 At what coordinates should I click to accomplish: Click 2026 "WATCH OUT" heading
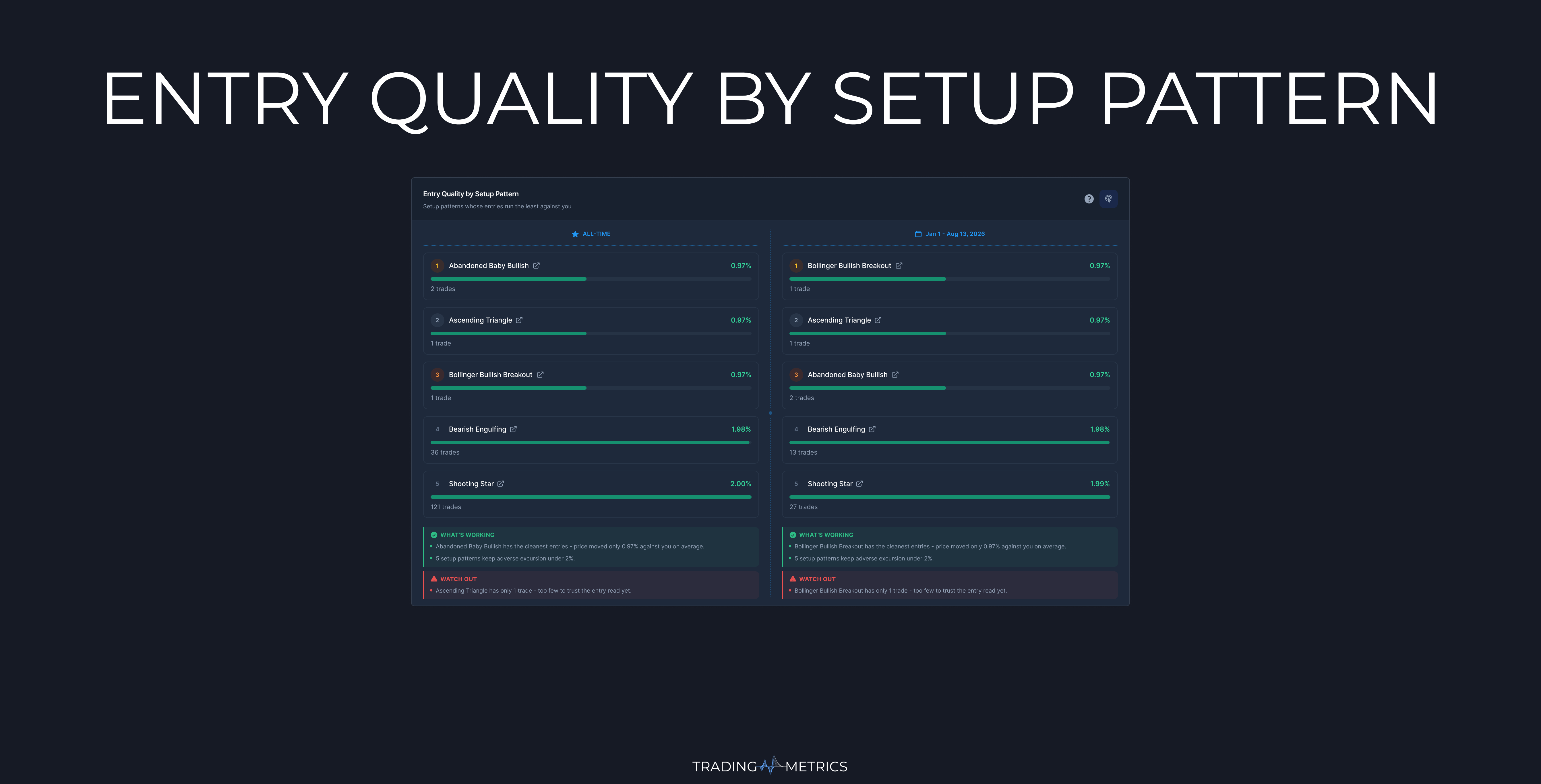(817, 579)
